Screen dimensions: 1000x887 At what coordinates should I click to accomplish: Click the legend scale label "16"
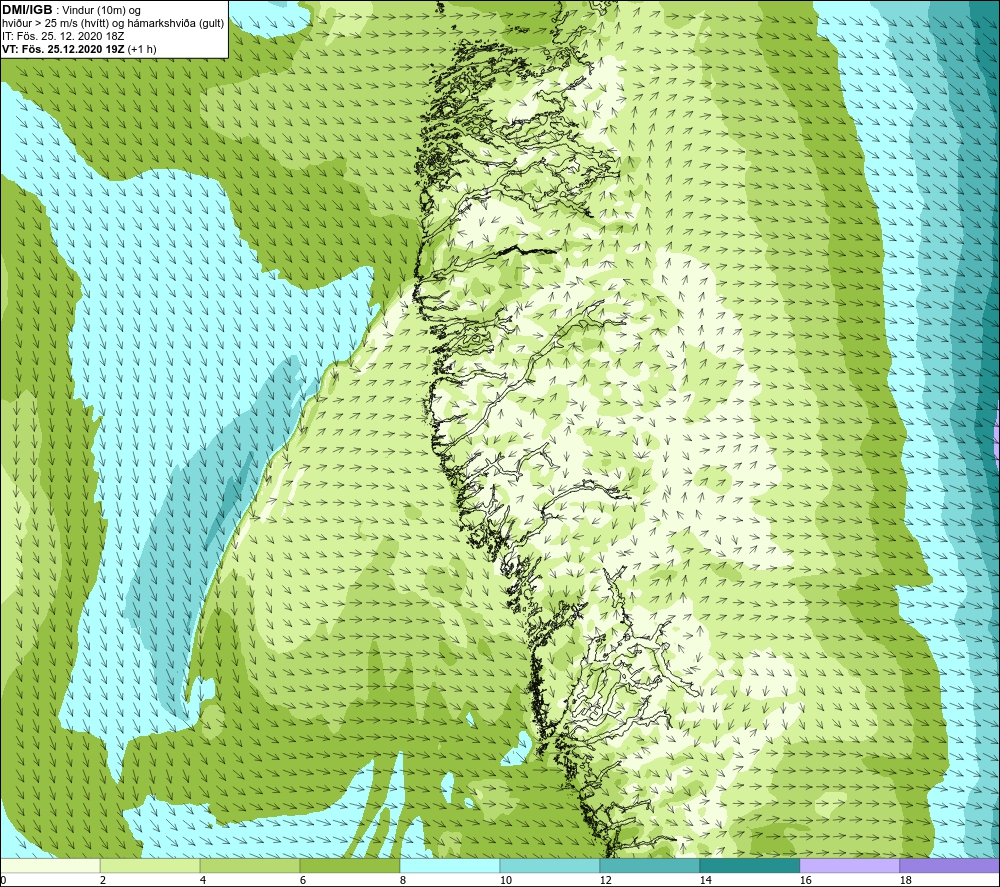click(805, 881)
